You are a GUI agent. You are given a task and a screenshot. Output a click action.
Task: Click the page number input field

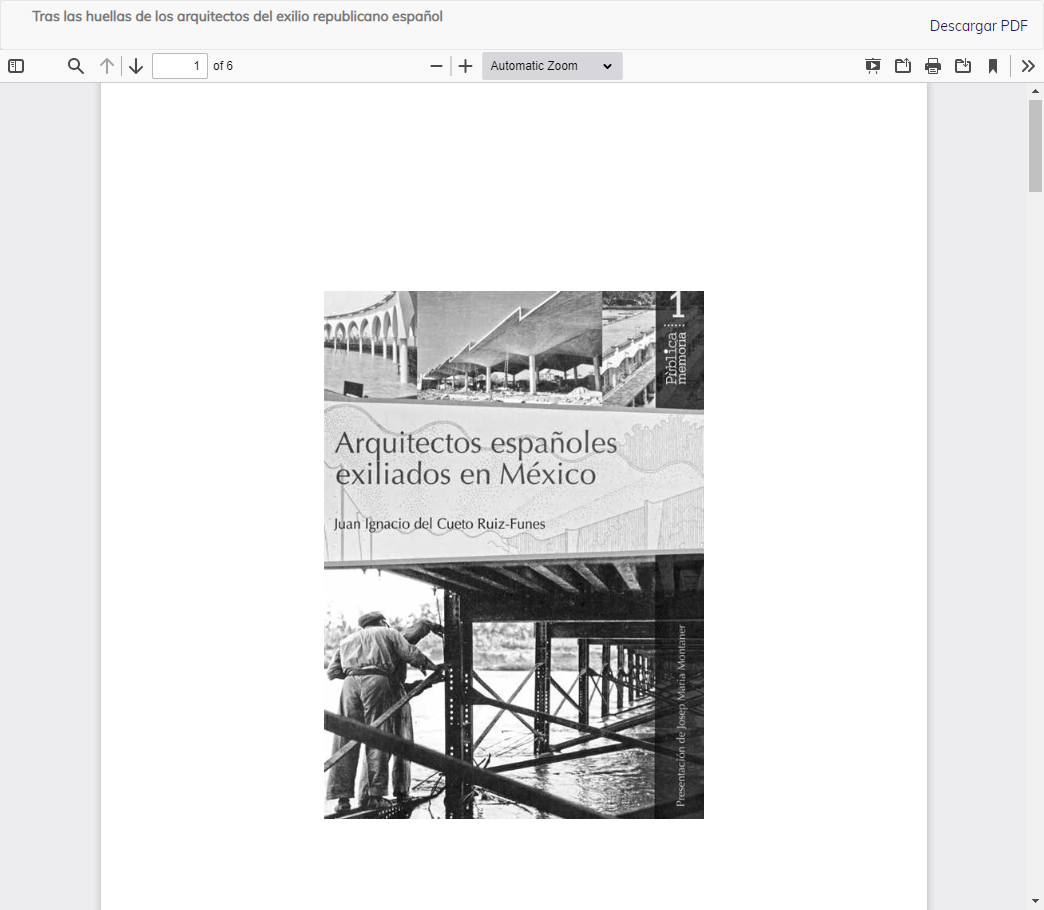tap(180, 66)
